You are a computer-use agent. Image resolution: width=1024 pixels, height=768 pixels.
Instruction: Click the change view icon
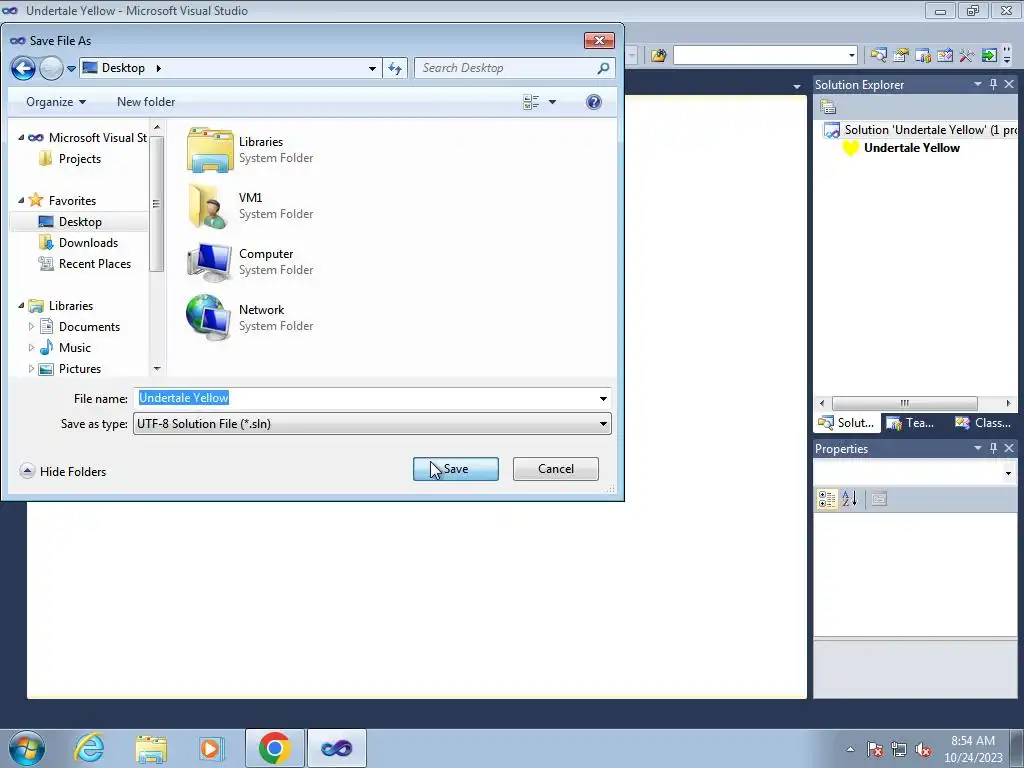(531, 102)
